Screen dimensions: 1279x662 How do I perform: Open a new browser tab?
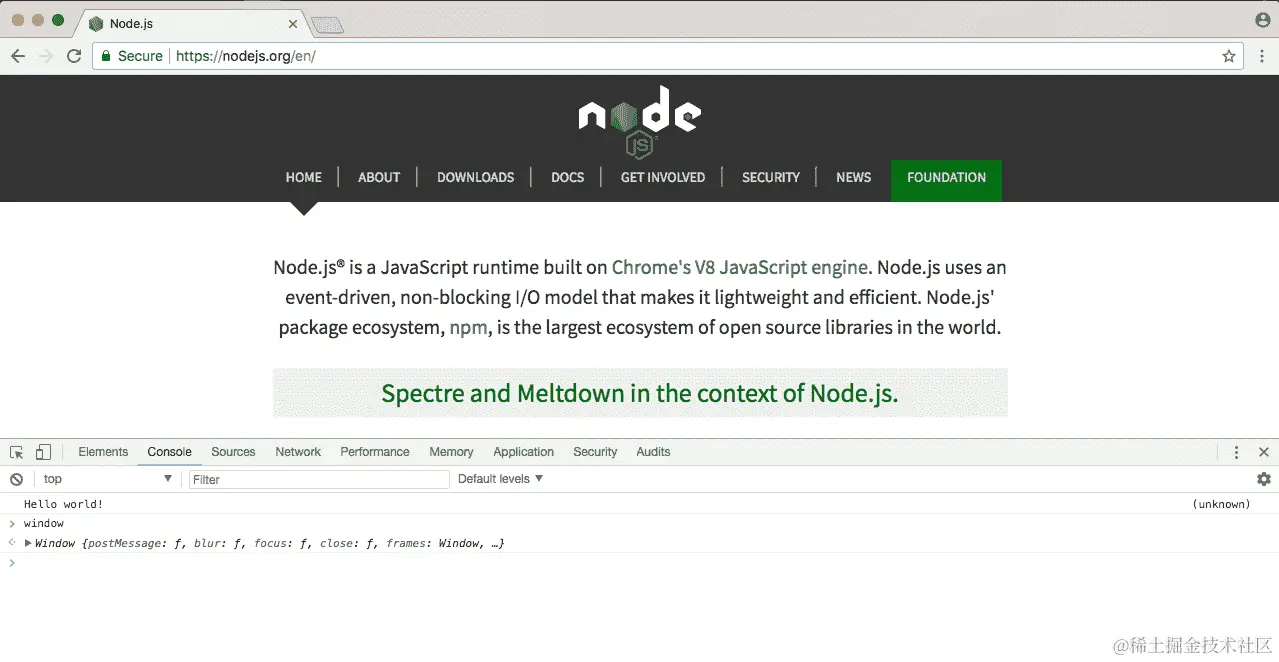(327, 24)
